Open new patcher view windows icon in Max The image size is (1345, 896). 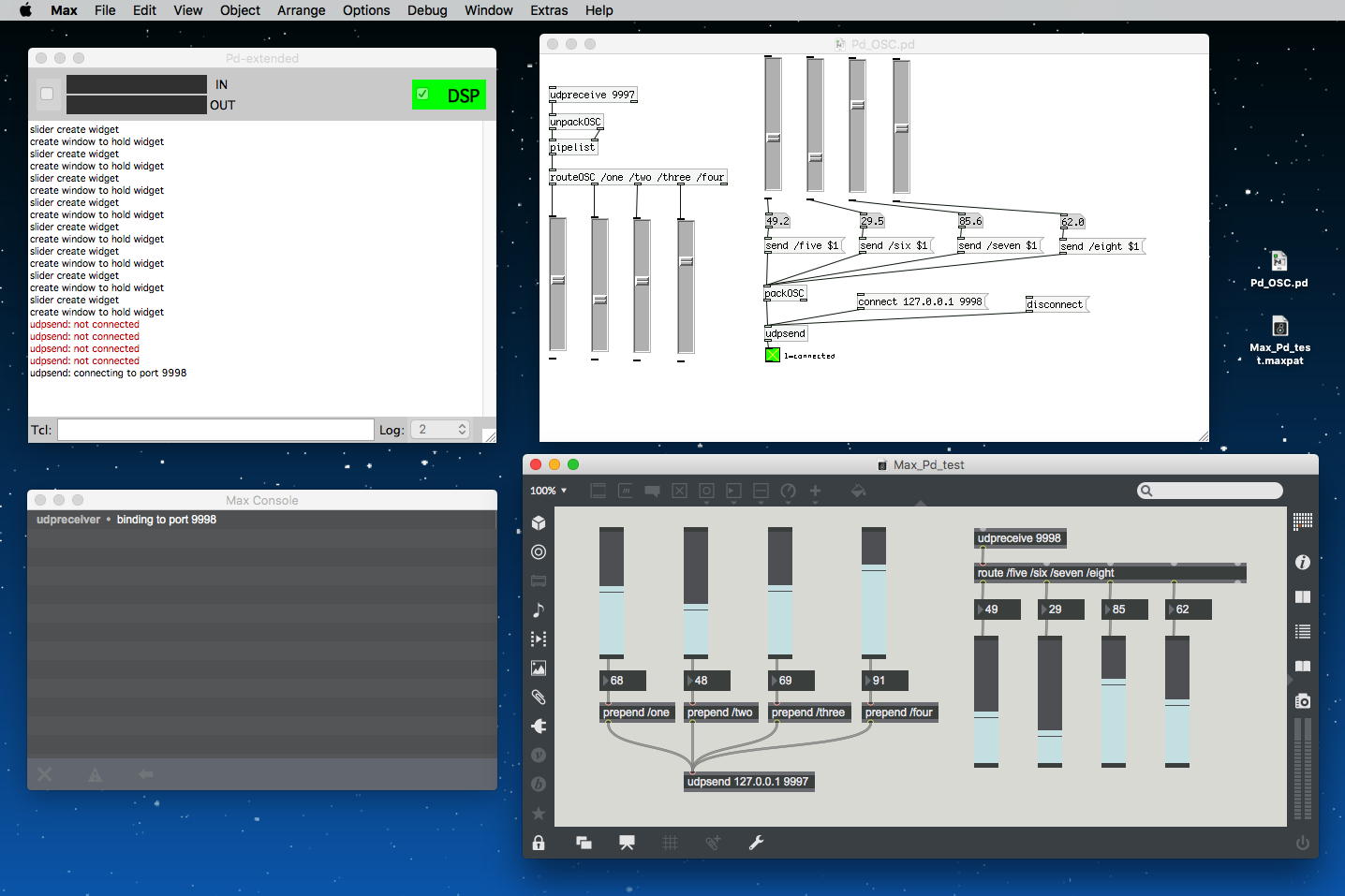[x=584, y=843]
